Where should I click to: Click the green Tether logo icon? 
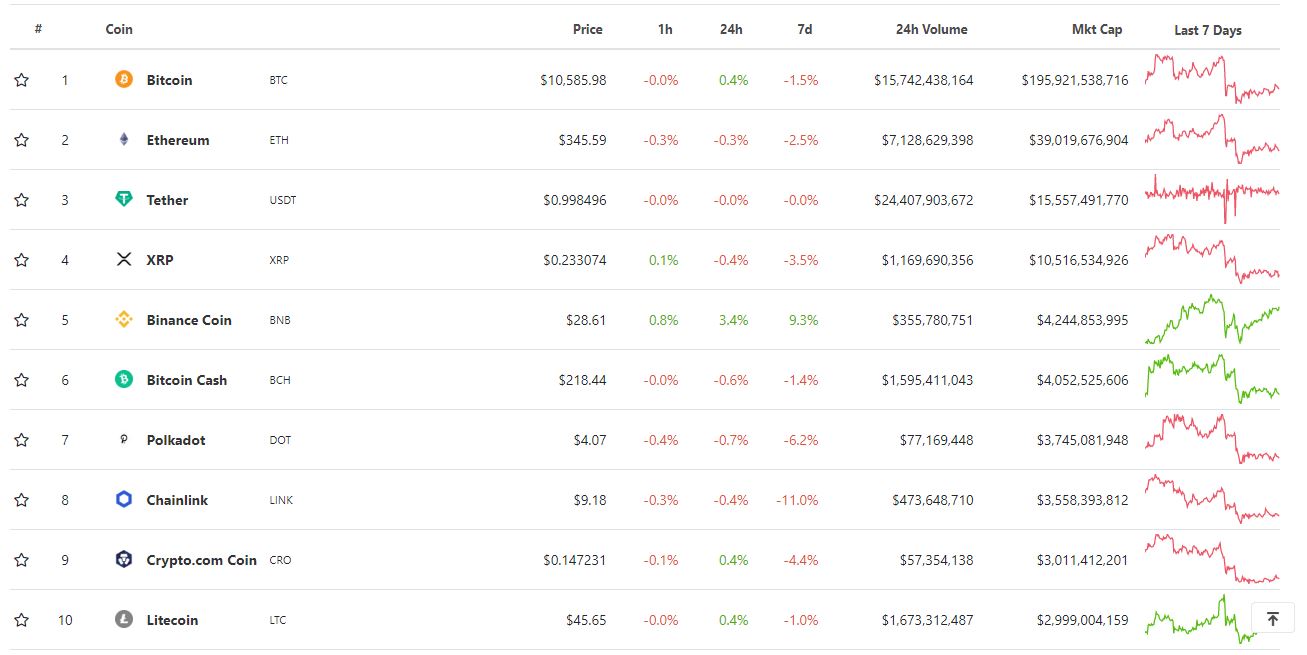124,200
